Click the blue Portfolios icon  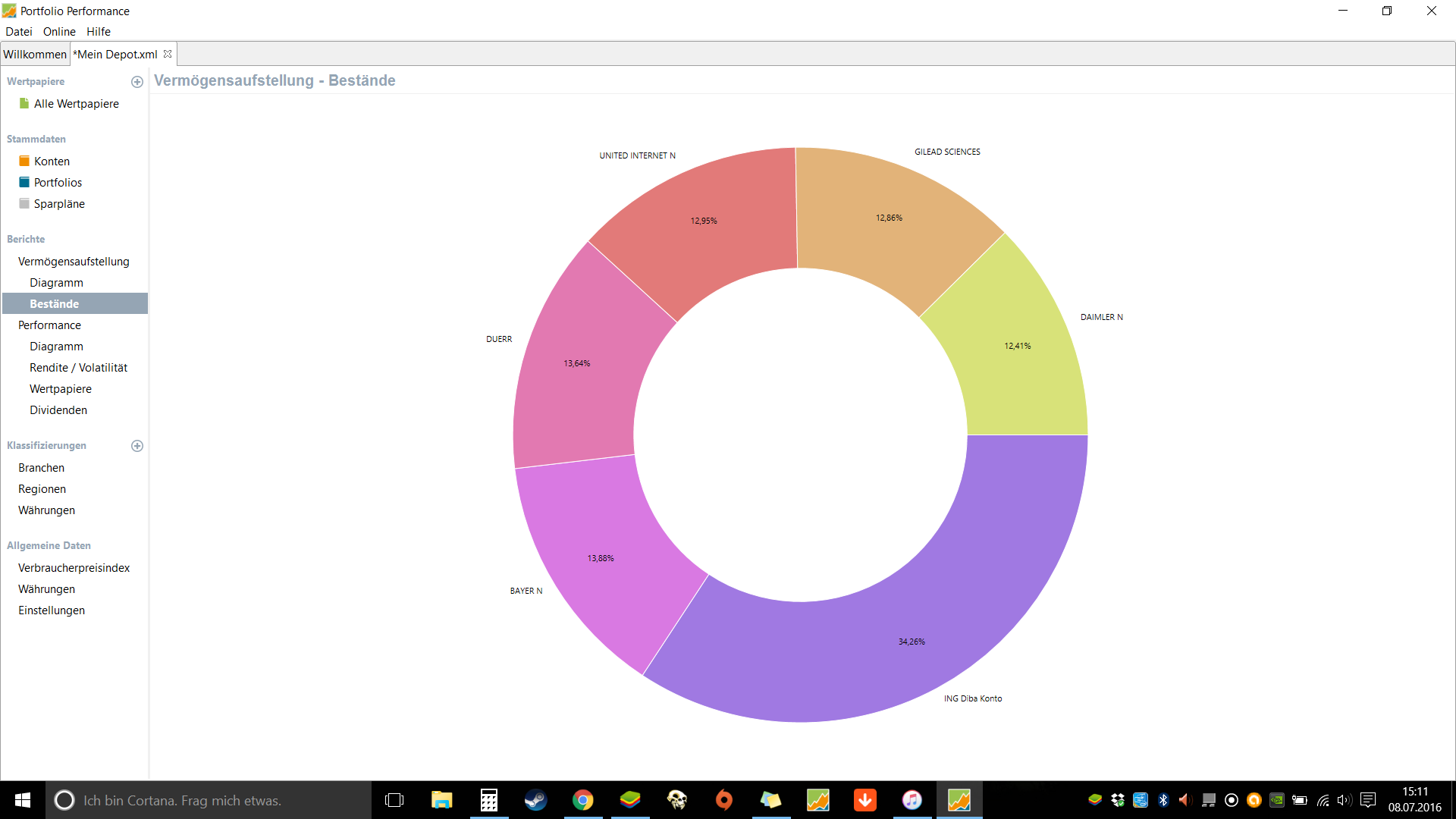tap(24, 182)
